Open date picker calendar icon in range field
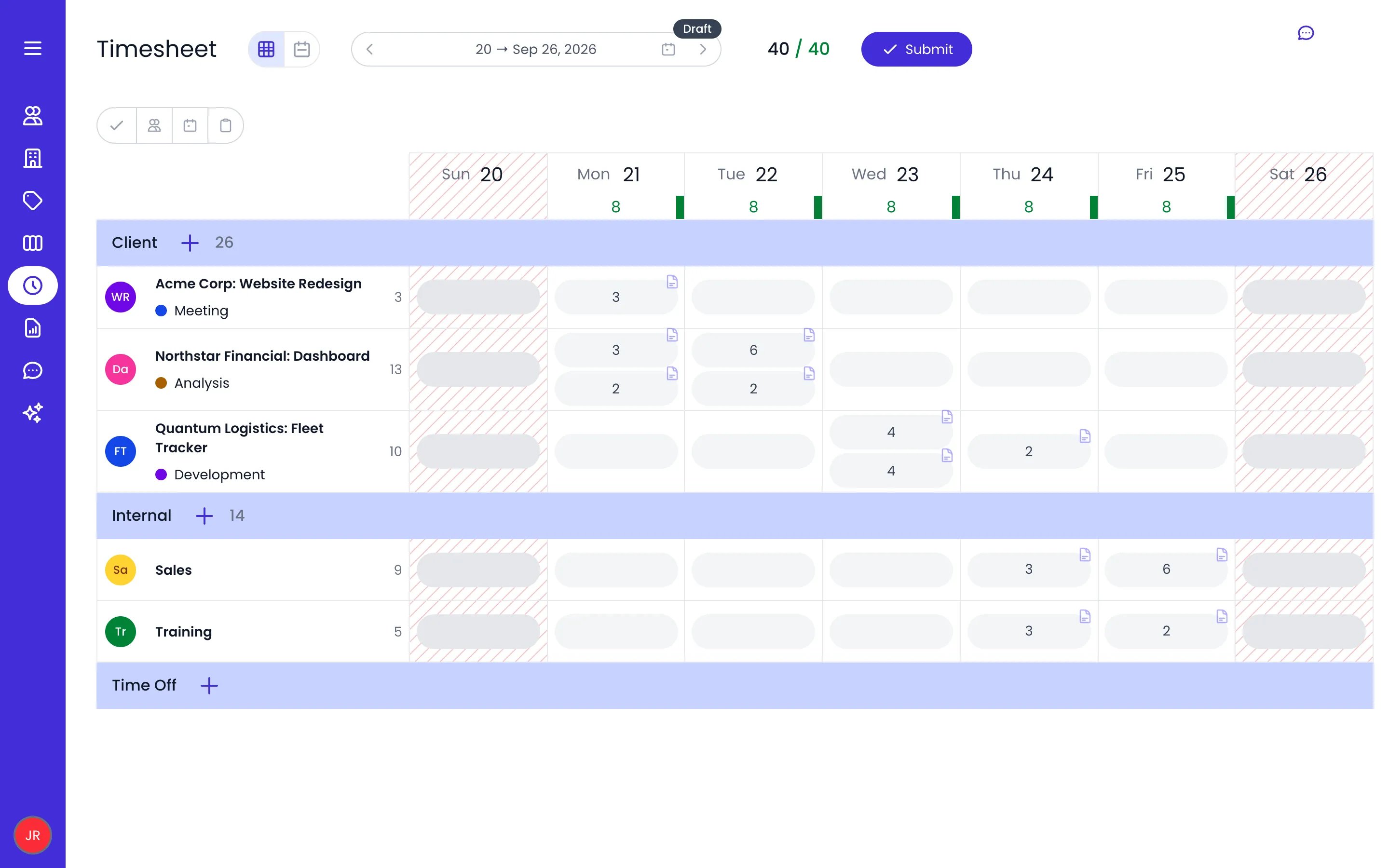Viewport: 1389px width, 868px height. [668, 49]
